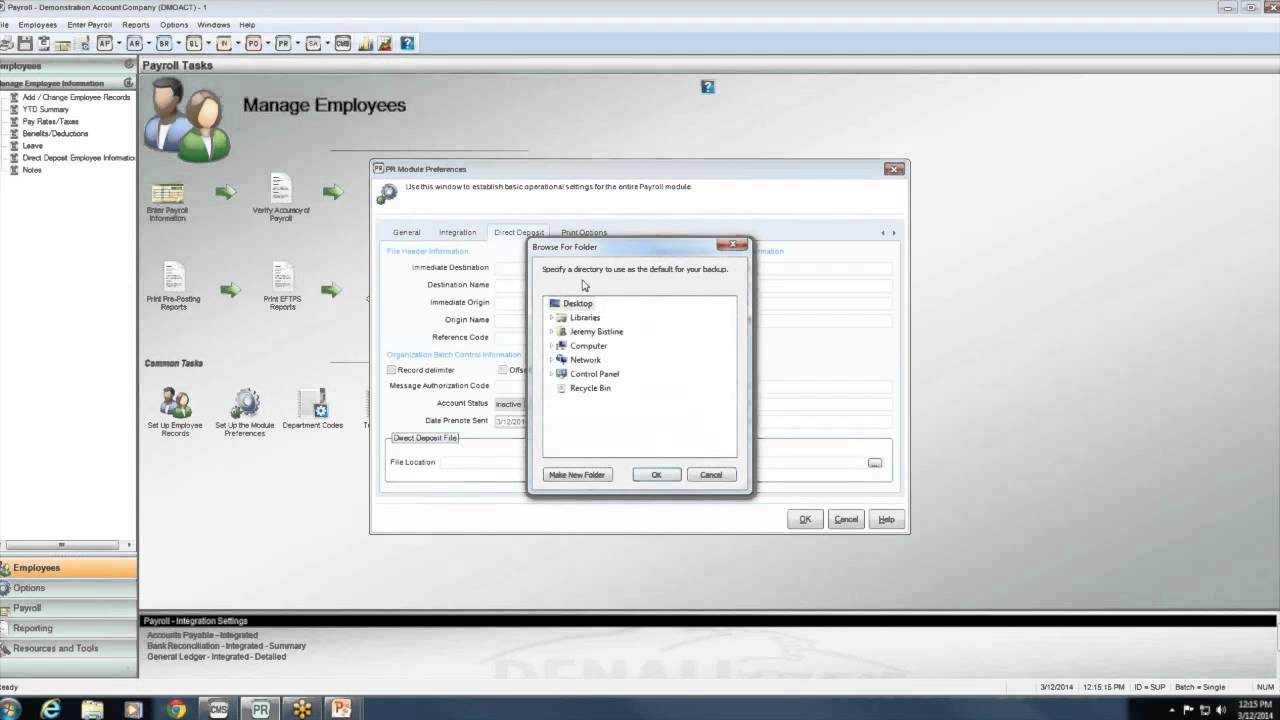Expand the Network node arrow
The width and height of the screenshot is (1280, 720).
(551, 359)
